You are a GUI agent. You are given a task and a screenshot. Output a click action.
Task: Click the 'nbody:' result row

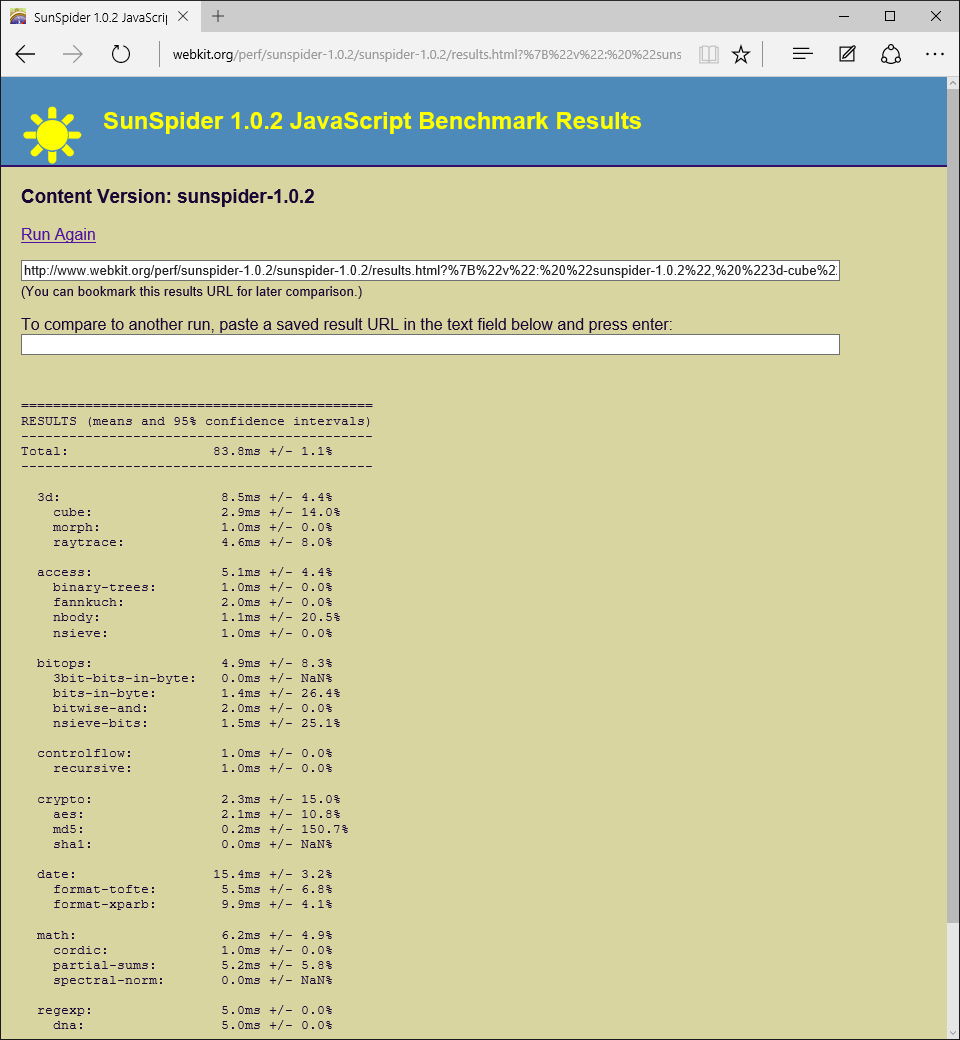pos(196,618)
